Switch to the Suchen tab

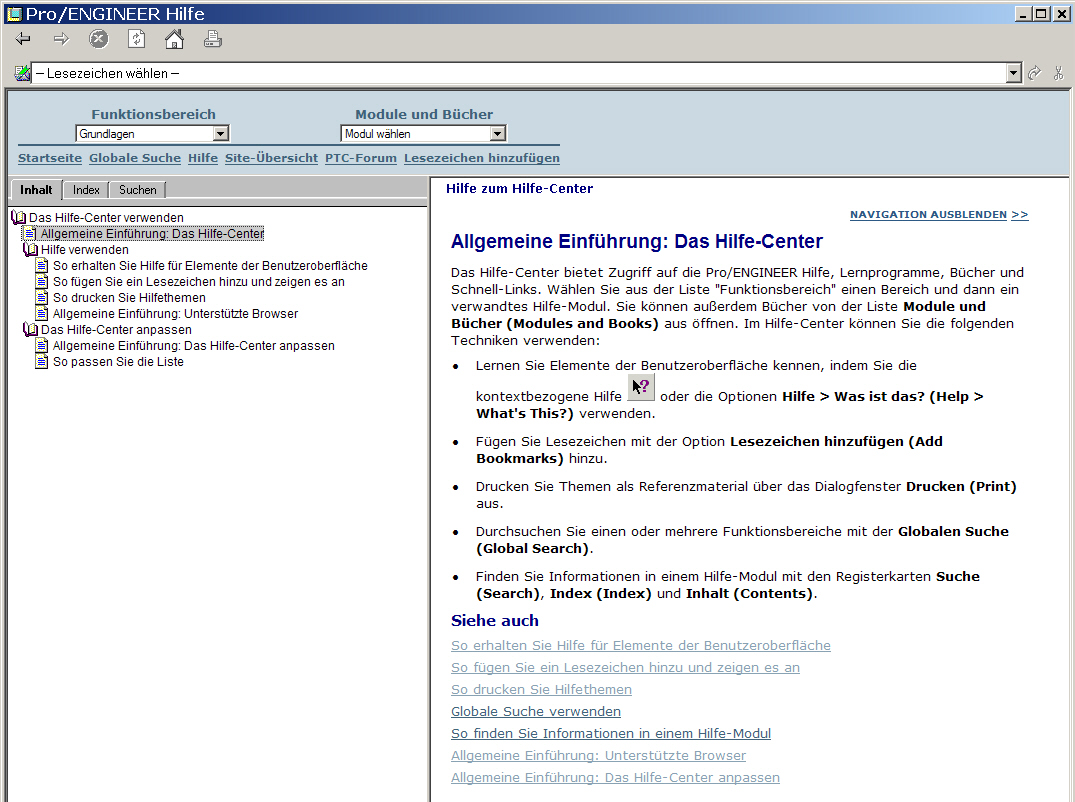tap(138, 190)
